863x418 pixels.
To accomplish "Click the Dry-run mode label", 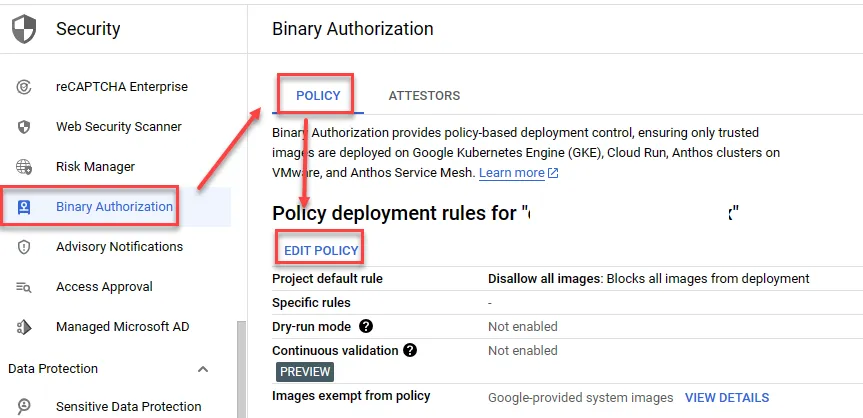I will point(312,327).
